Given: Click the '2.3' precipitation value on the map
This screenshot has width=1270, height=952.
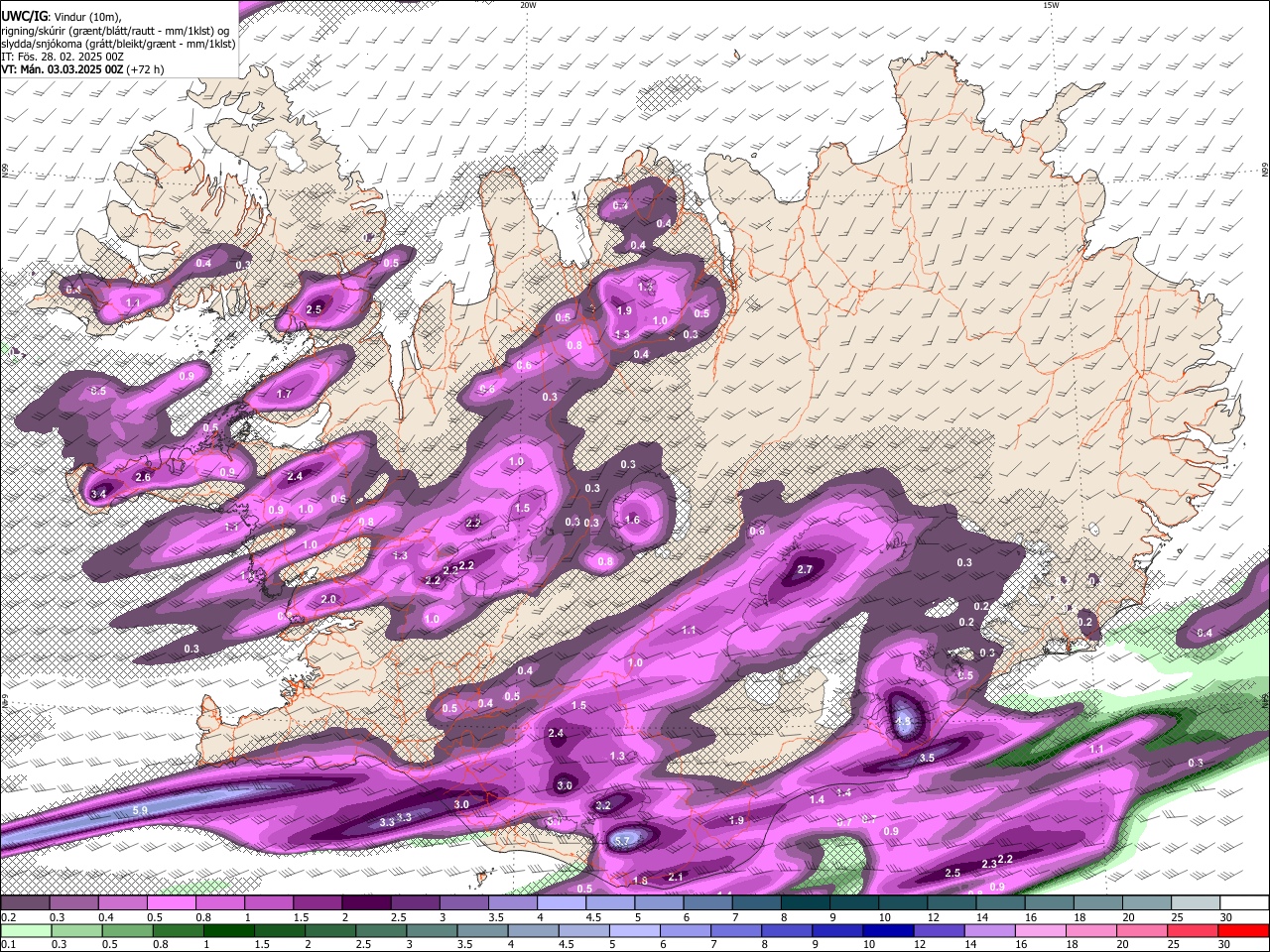Looking at the screenshot, I should (988, 865).
